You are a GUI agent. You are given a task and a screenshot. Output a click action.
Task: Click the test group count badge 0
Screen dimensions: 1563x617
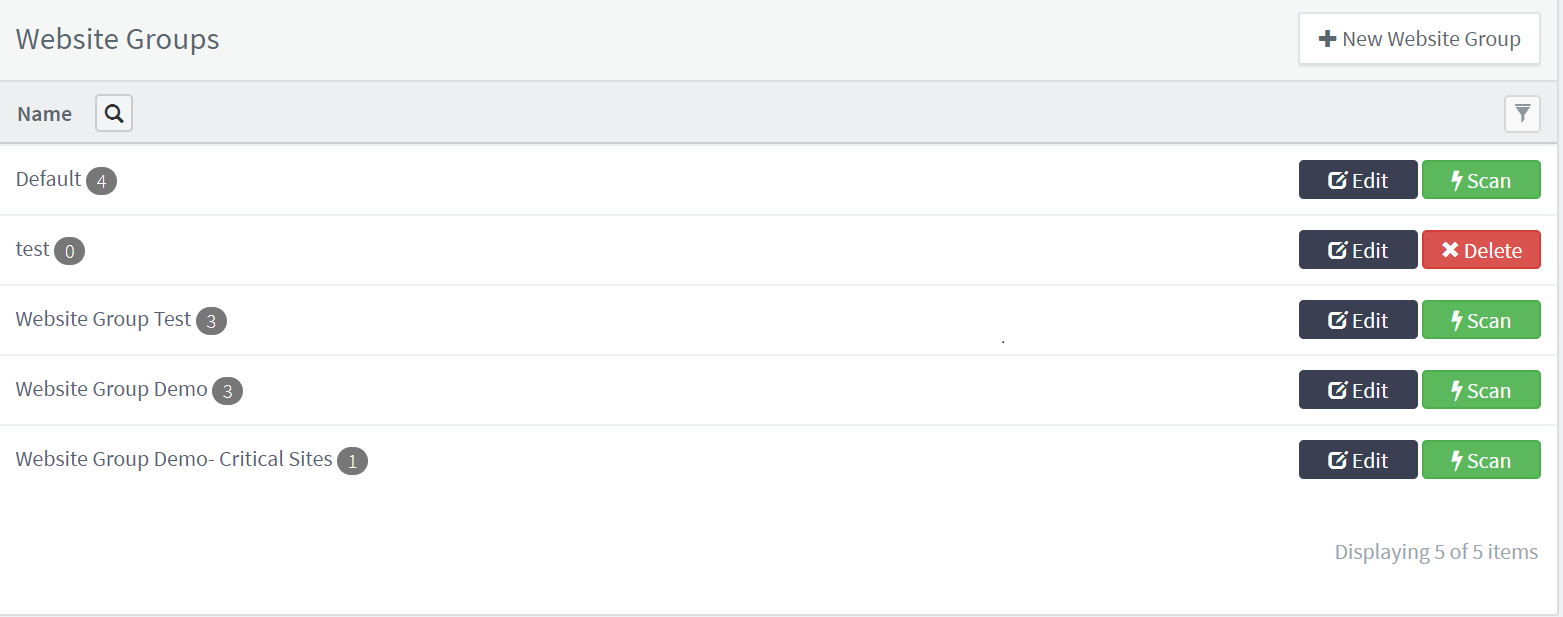point(69,251)
